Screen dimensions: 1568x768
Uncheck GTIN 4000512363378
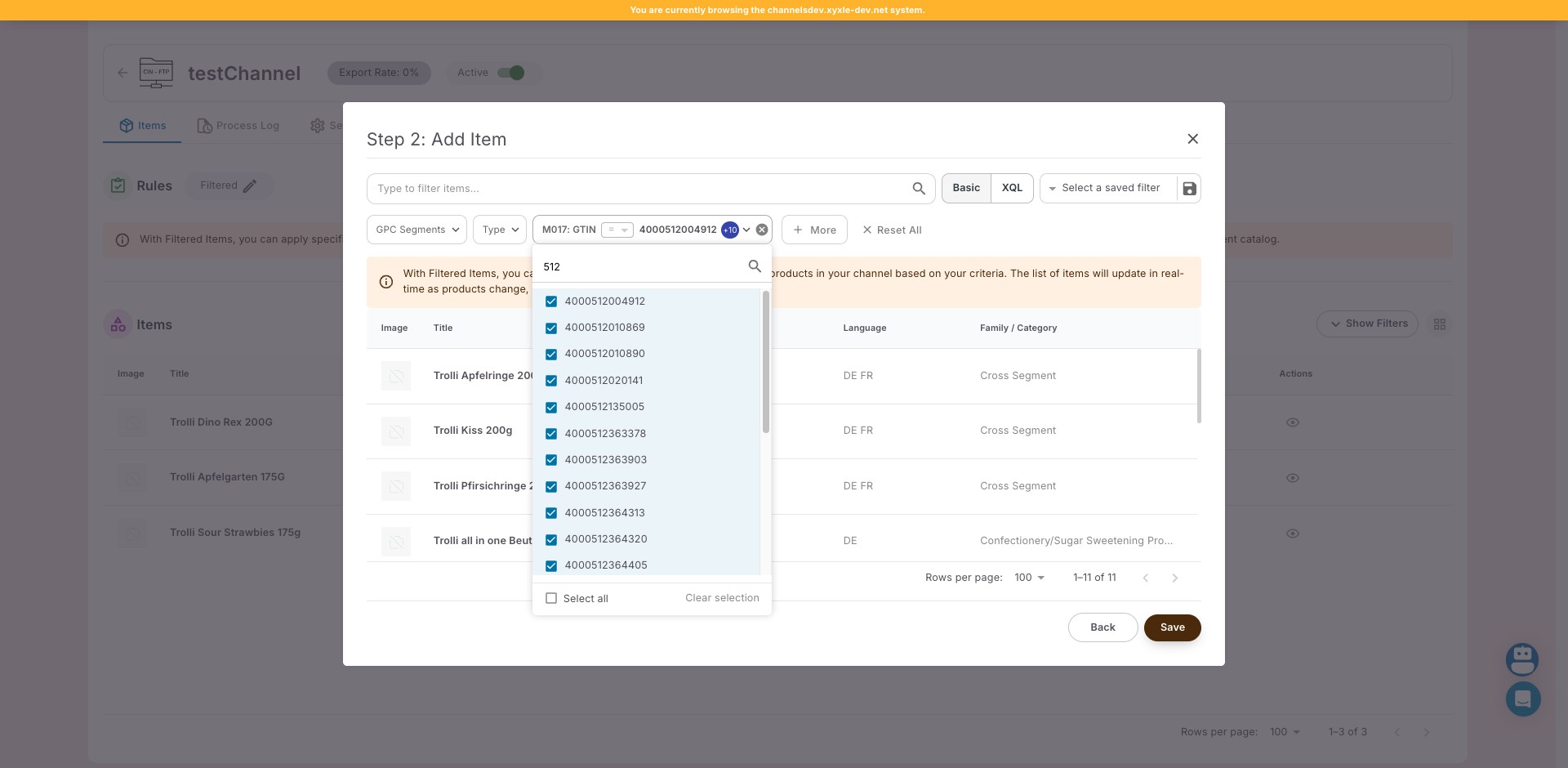[x=551, y=434]
